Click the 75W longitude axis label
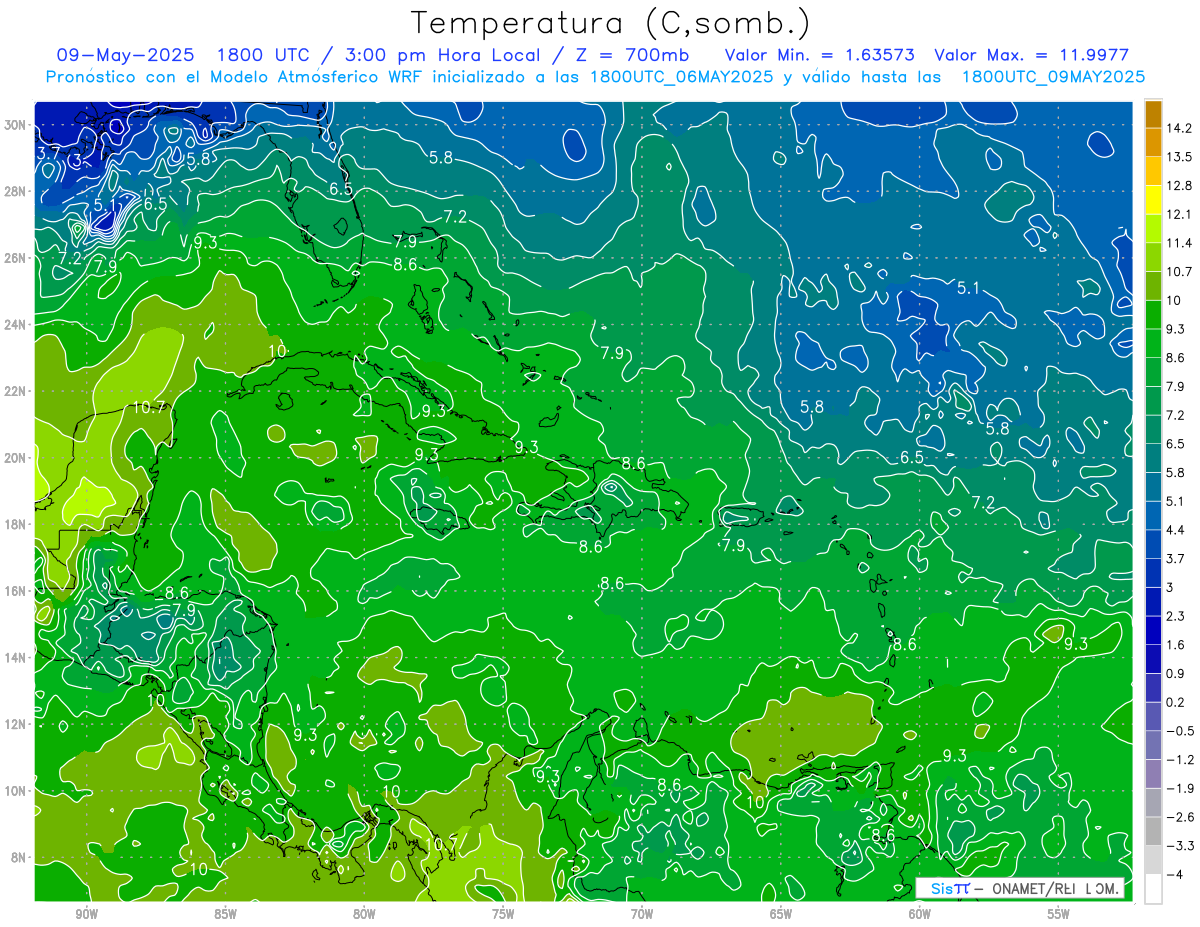 tap(503, 914)
